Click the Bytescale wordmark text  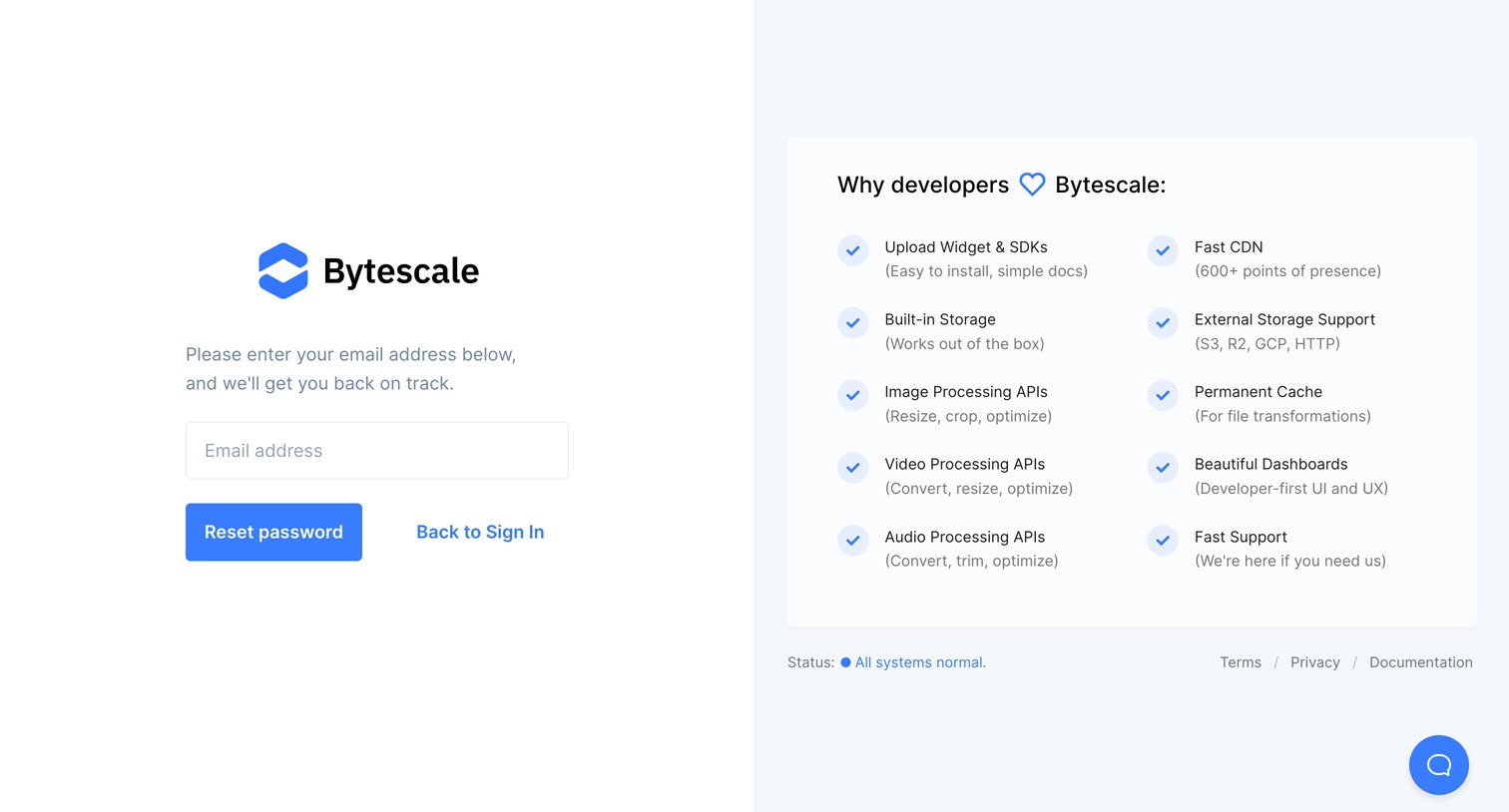point(401,271)
